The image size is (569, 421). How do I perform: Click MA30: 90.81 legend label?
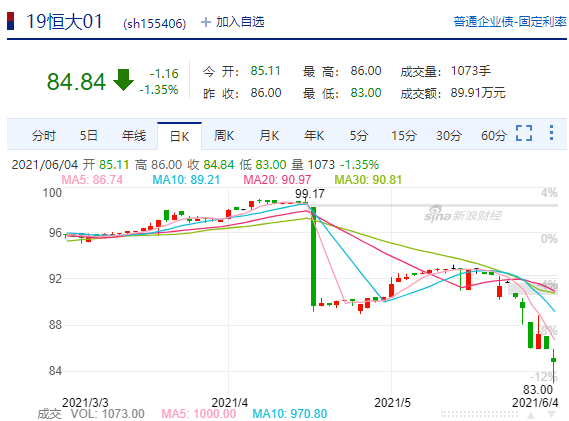[x=368, y=180]
